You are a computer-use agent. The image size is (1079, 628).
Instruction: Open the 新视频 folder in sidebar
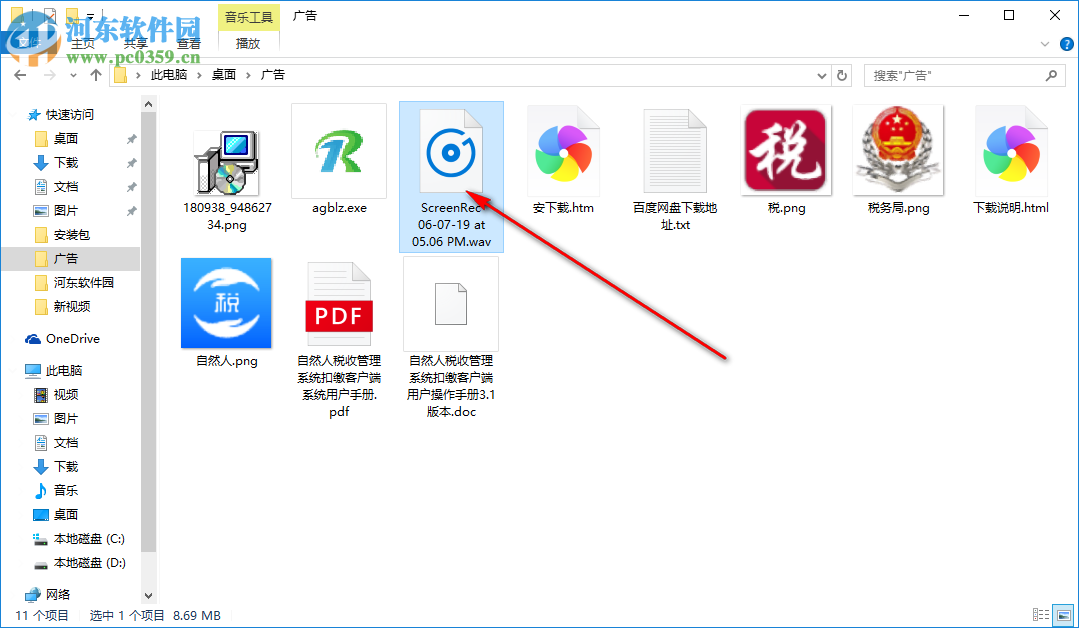tap(72, 307)
